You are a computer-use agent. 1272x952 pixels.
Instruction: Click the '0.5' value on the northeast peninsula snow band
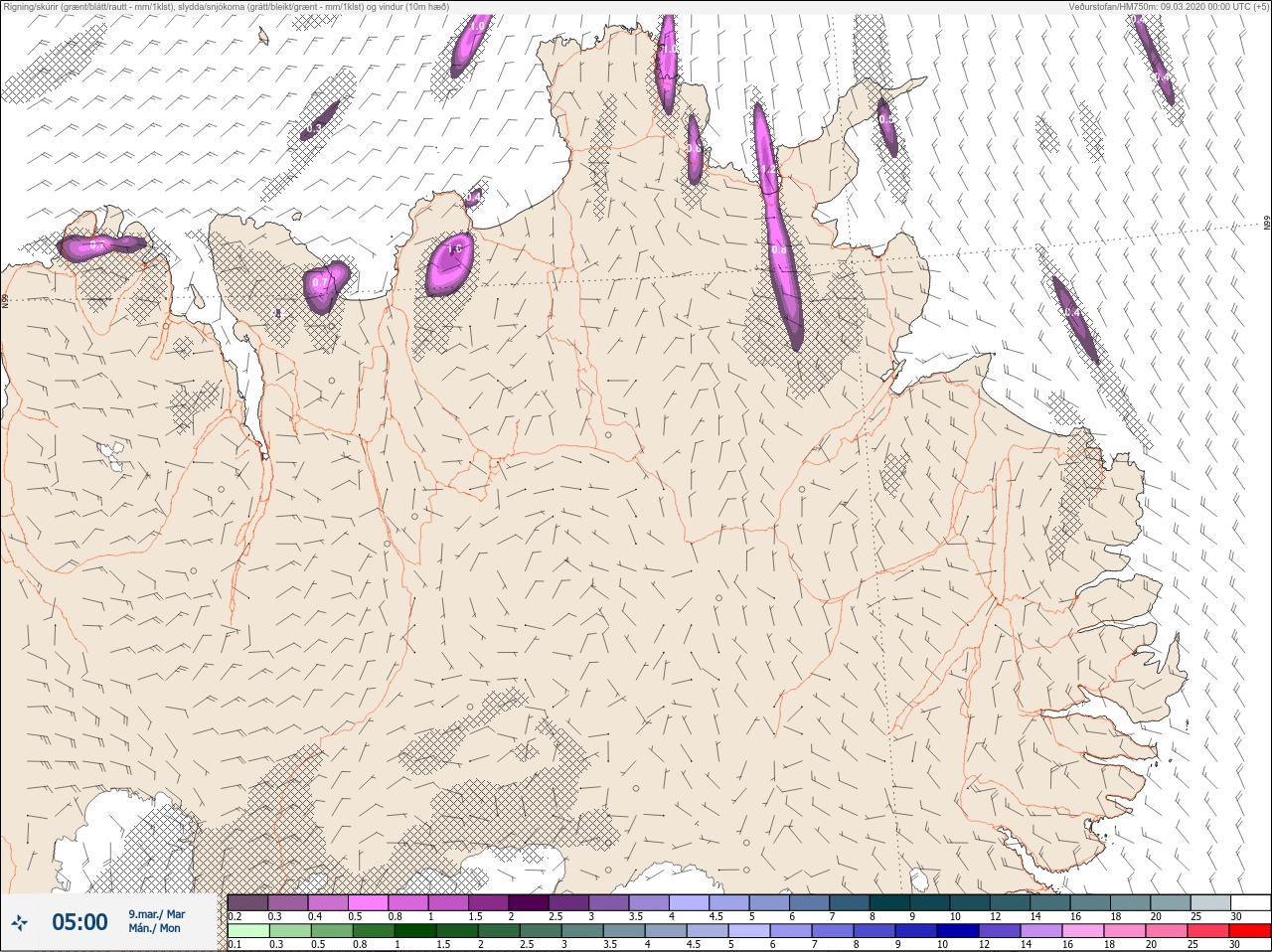click(886, 118)
